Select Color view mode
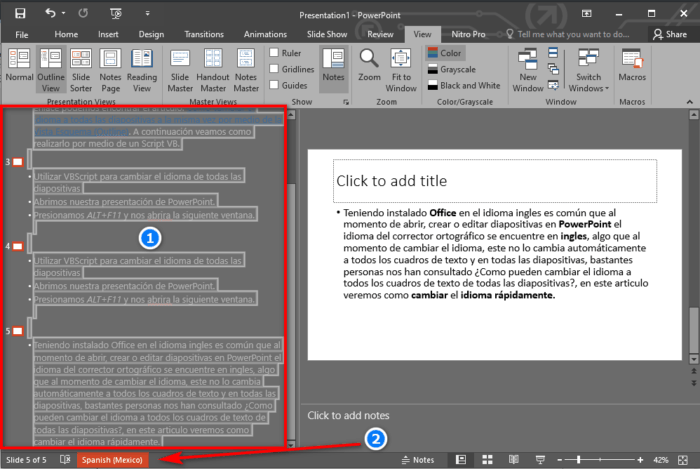700x469 pixels. 444,53
